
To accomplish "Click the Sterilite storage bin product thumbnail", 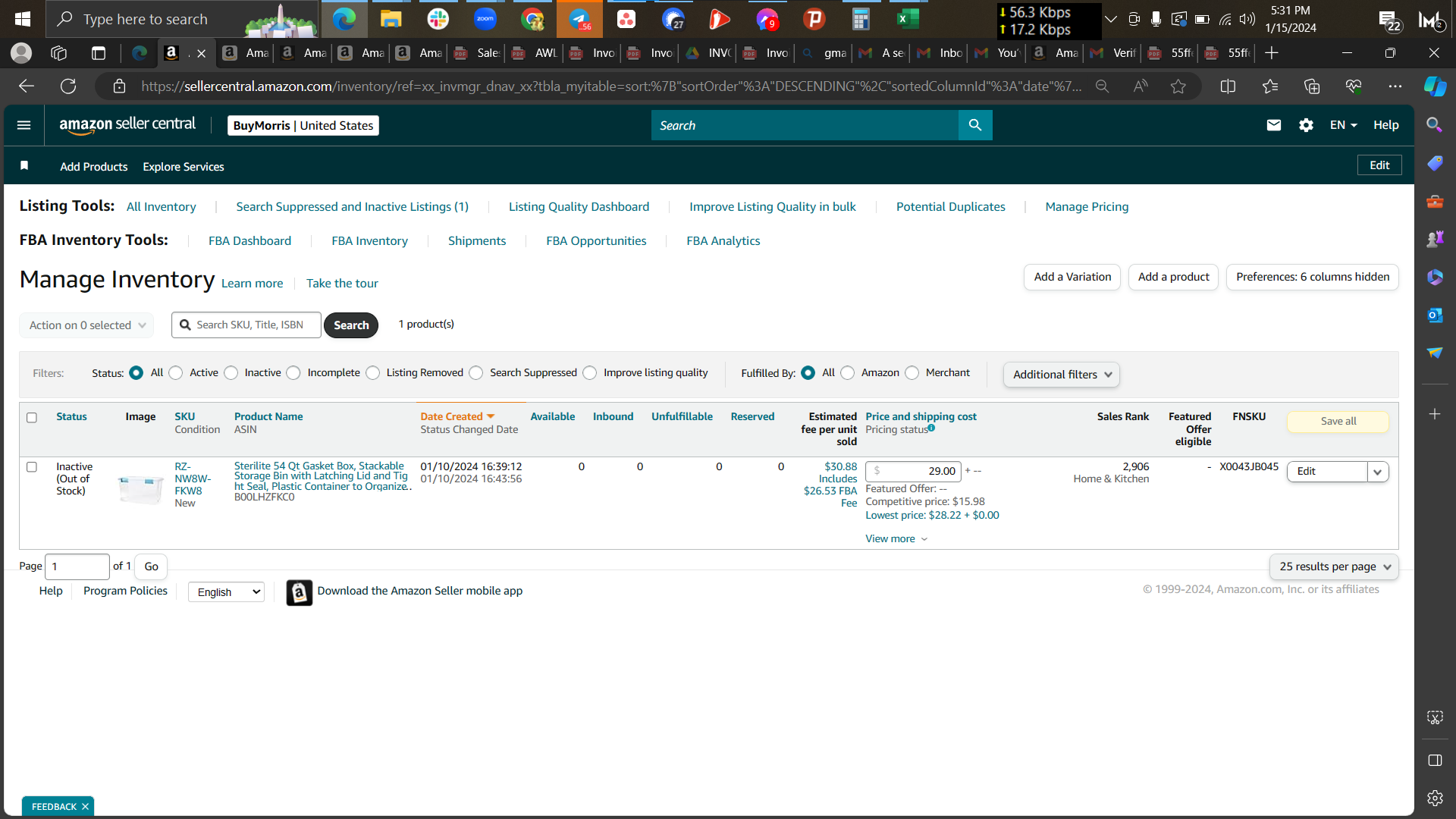I will (x=141, y=489).
